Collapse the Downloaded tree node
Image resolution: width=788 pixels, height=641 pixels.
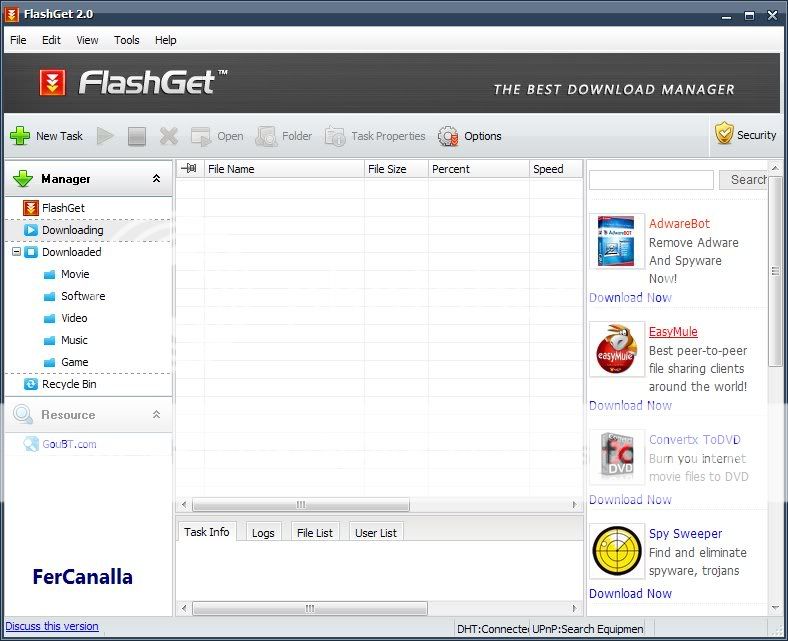17,251
